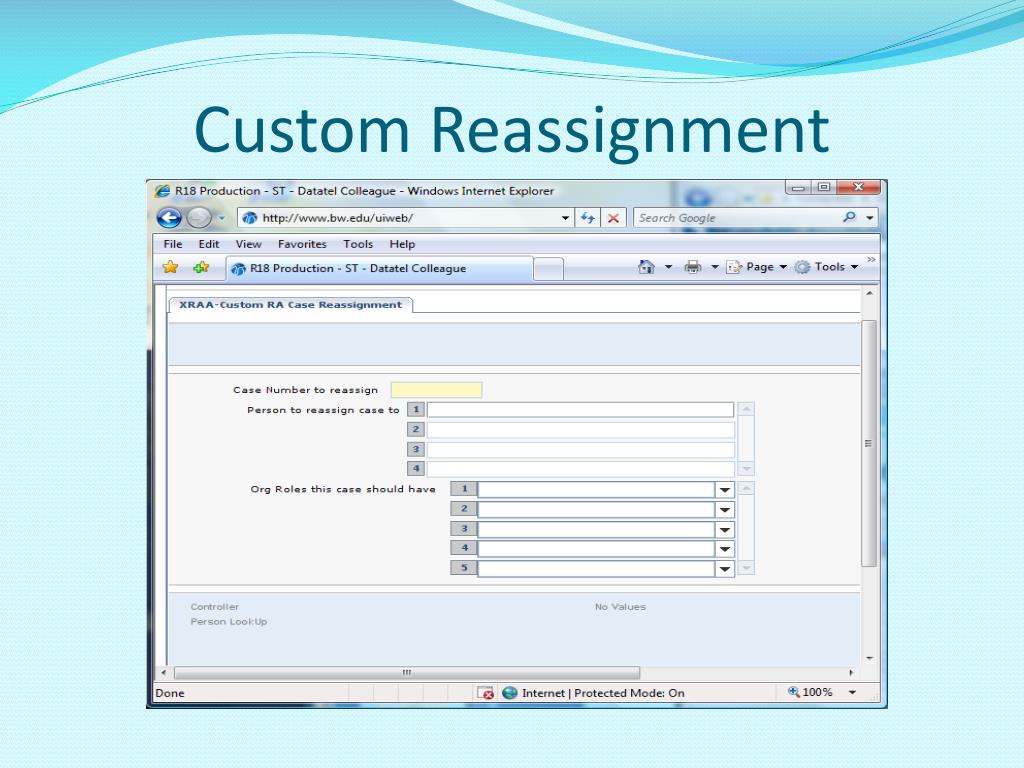This screenshot has width=1024, height=768.
Task: Click the Internet Explorer title bar icon
Action: [x=162, y=191]
